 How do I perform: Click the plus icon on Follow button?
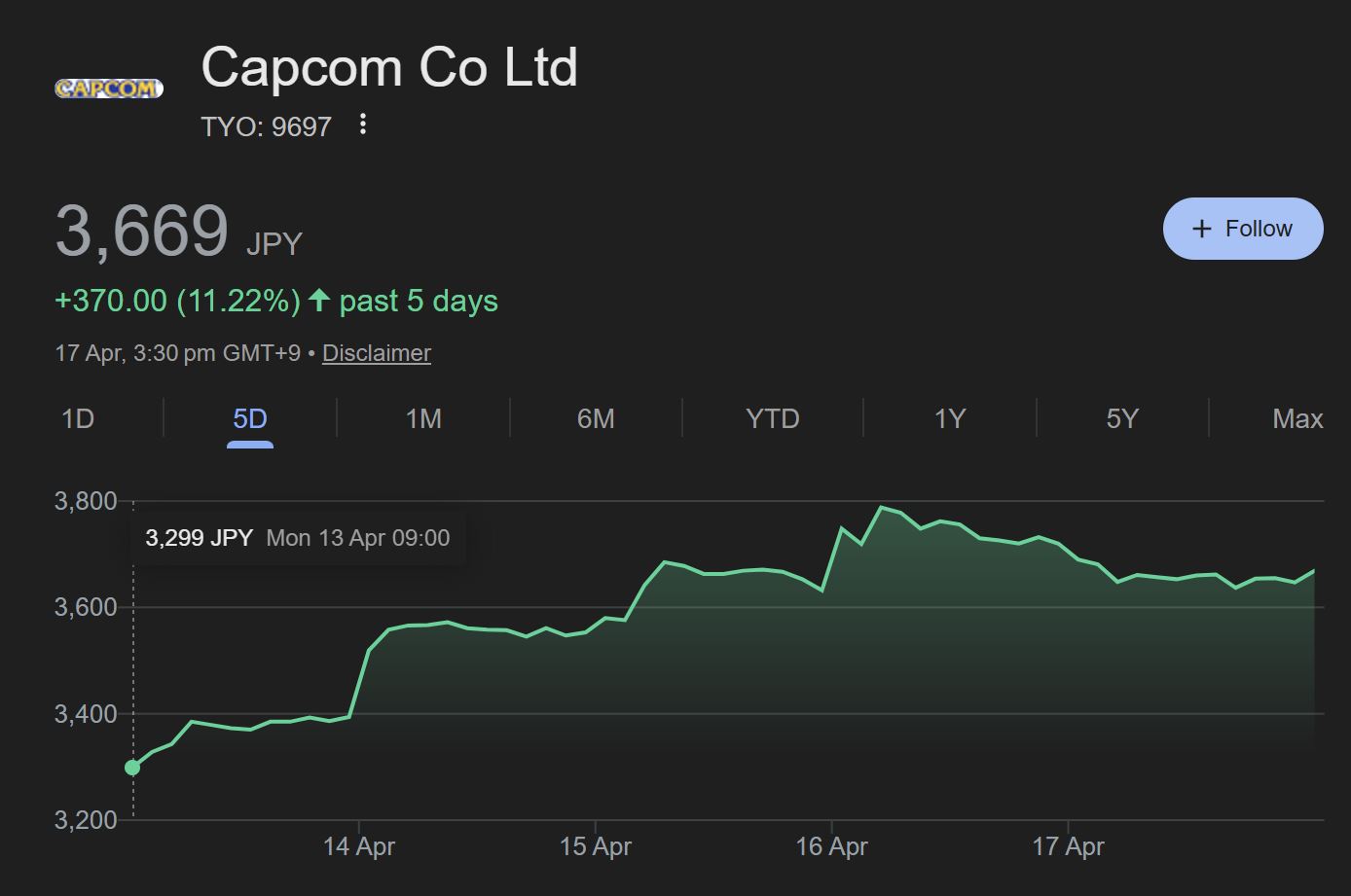[1201, 228]
